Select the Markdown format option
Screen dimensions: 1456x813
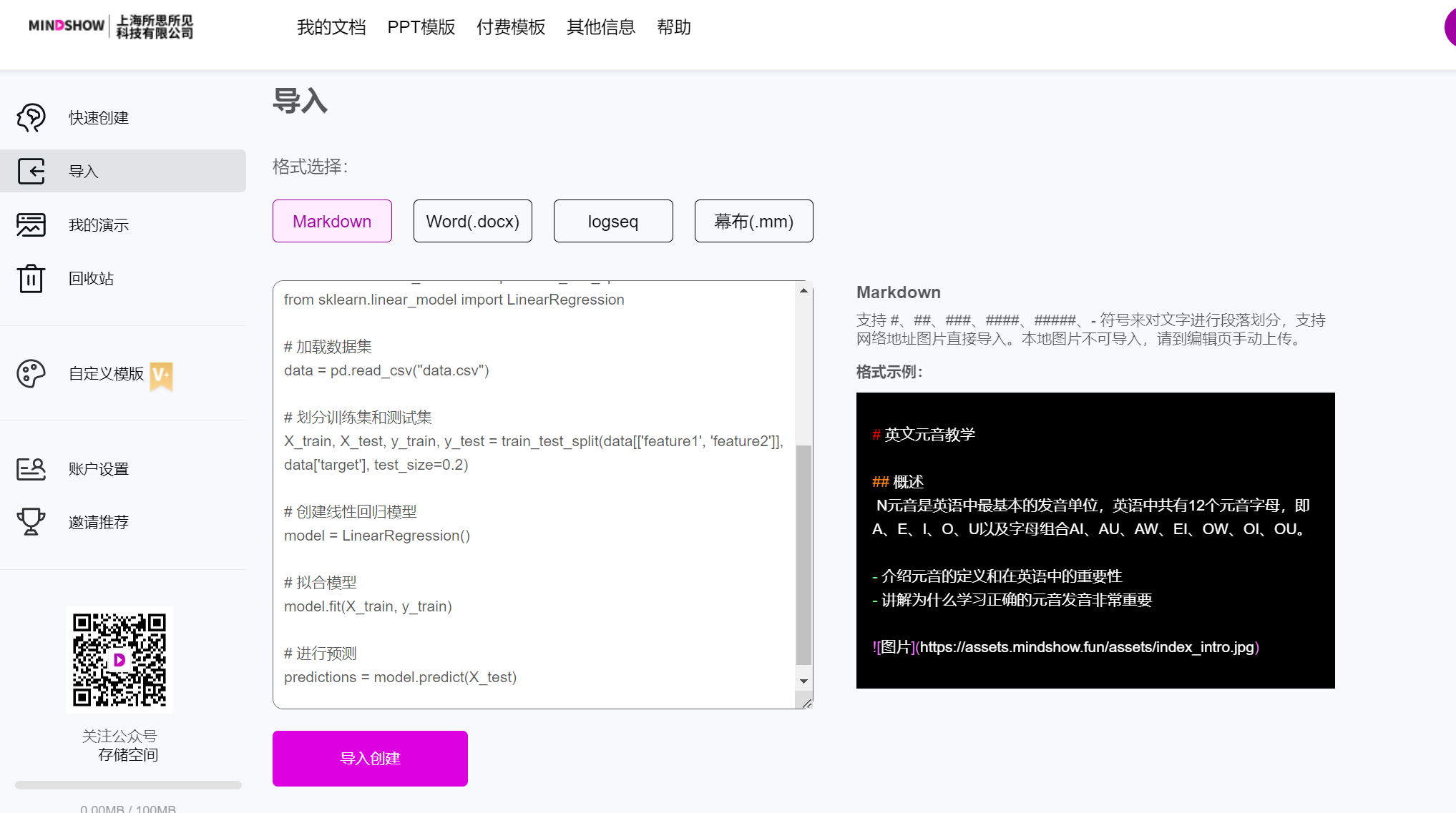pos(331,221)
